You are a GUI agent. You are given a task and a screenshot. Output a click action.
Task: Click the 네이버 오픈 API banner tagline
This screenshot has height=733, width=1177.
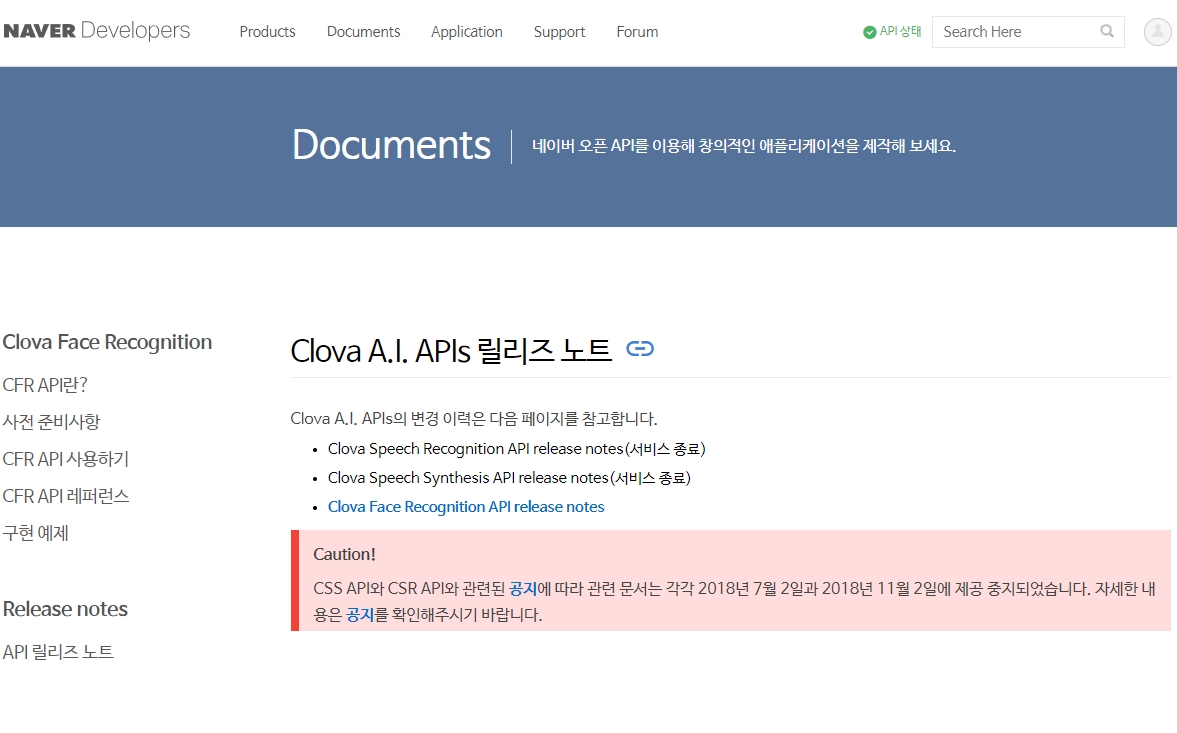pyautogui.click(x=744, y=146)
